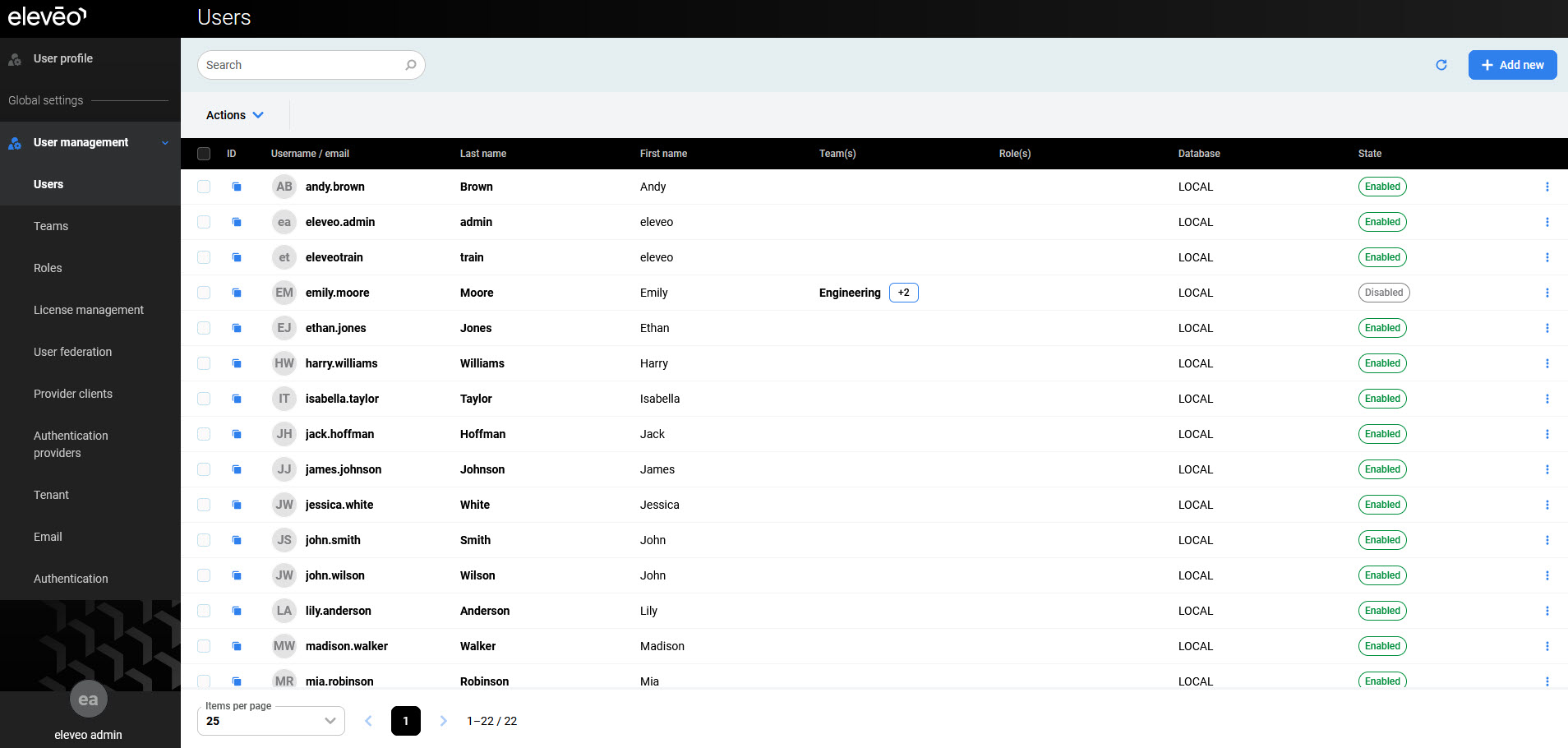The image size is (1568, 748).
Task: Open row options for lily.anderson
Action: (x=1547, y=611)
